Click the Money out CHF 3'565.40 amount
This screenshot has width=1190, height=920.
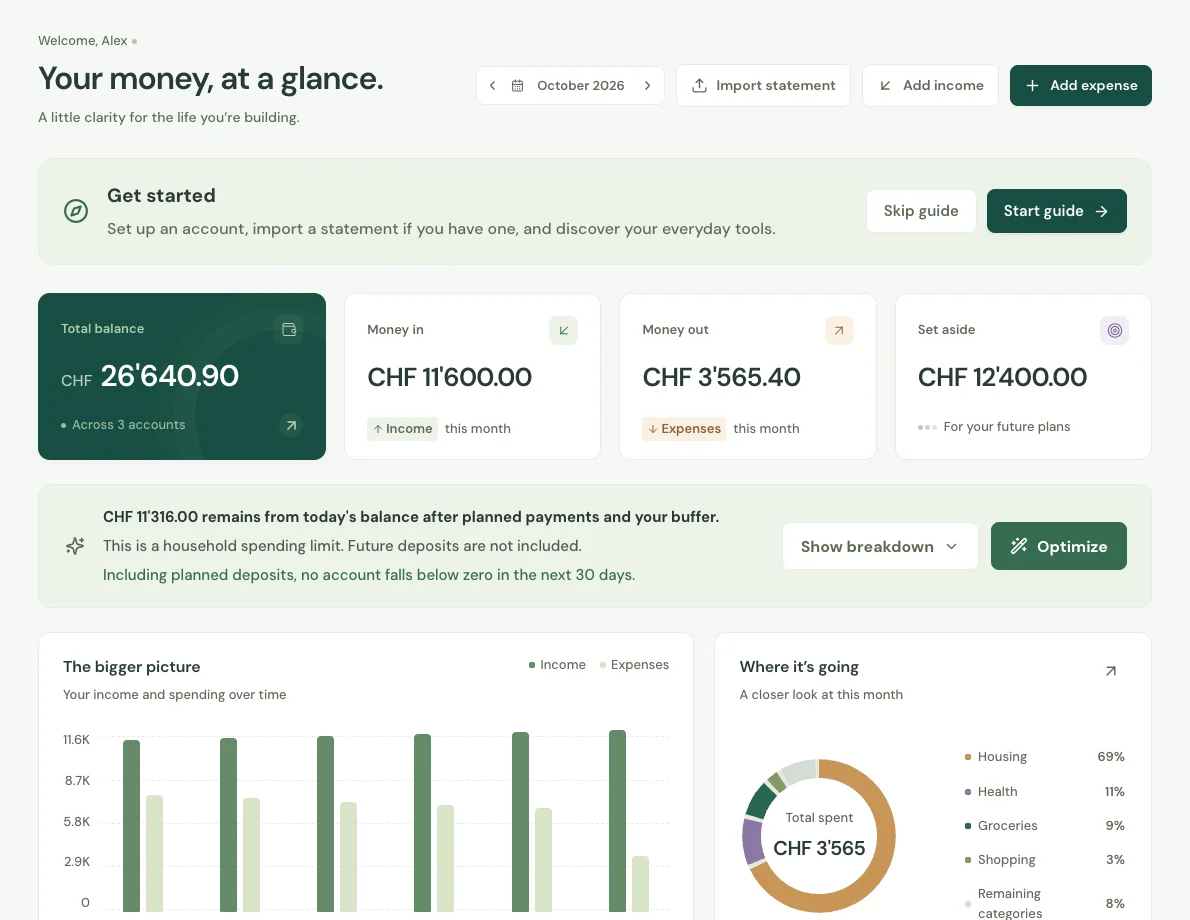(721, 377)
